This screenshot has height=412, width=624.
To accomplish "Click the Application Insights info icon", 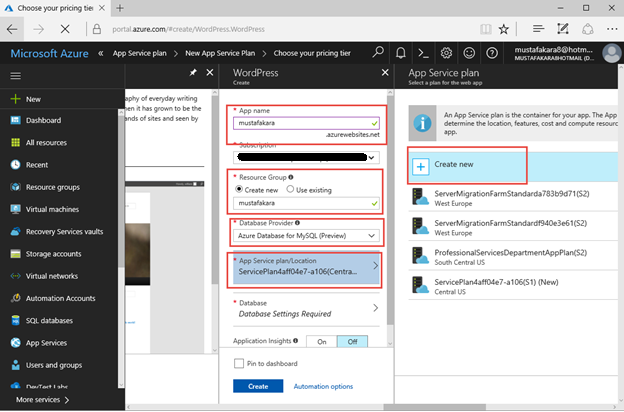I will tap(296, 341).
